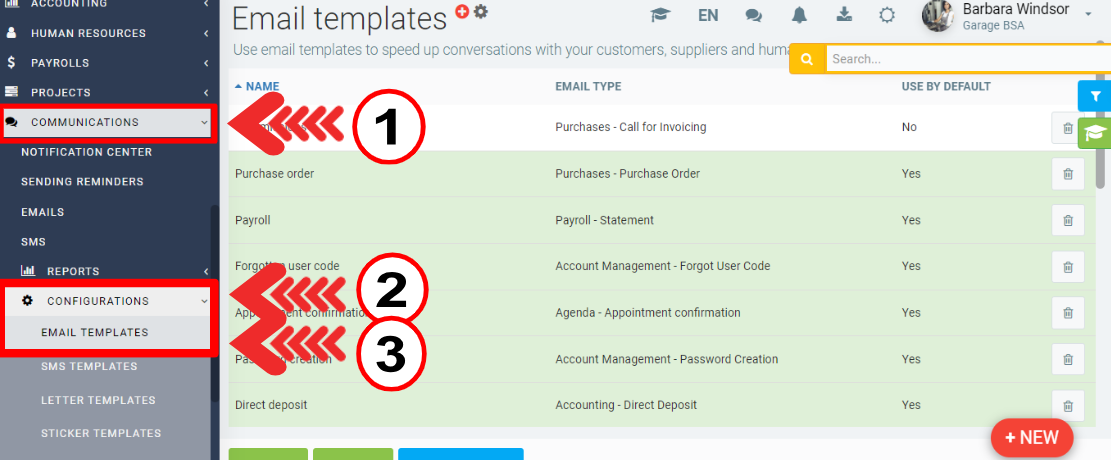
Task: Open the gear settings beside page title
Action: coord(481,12)
